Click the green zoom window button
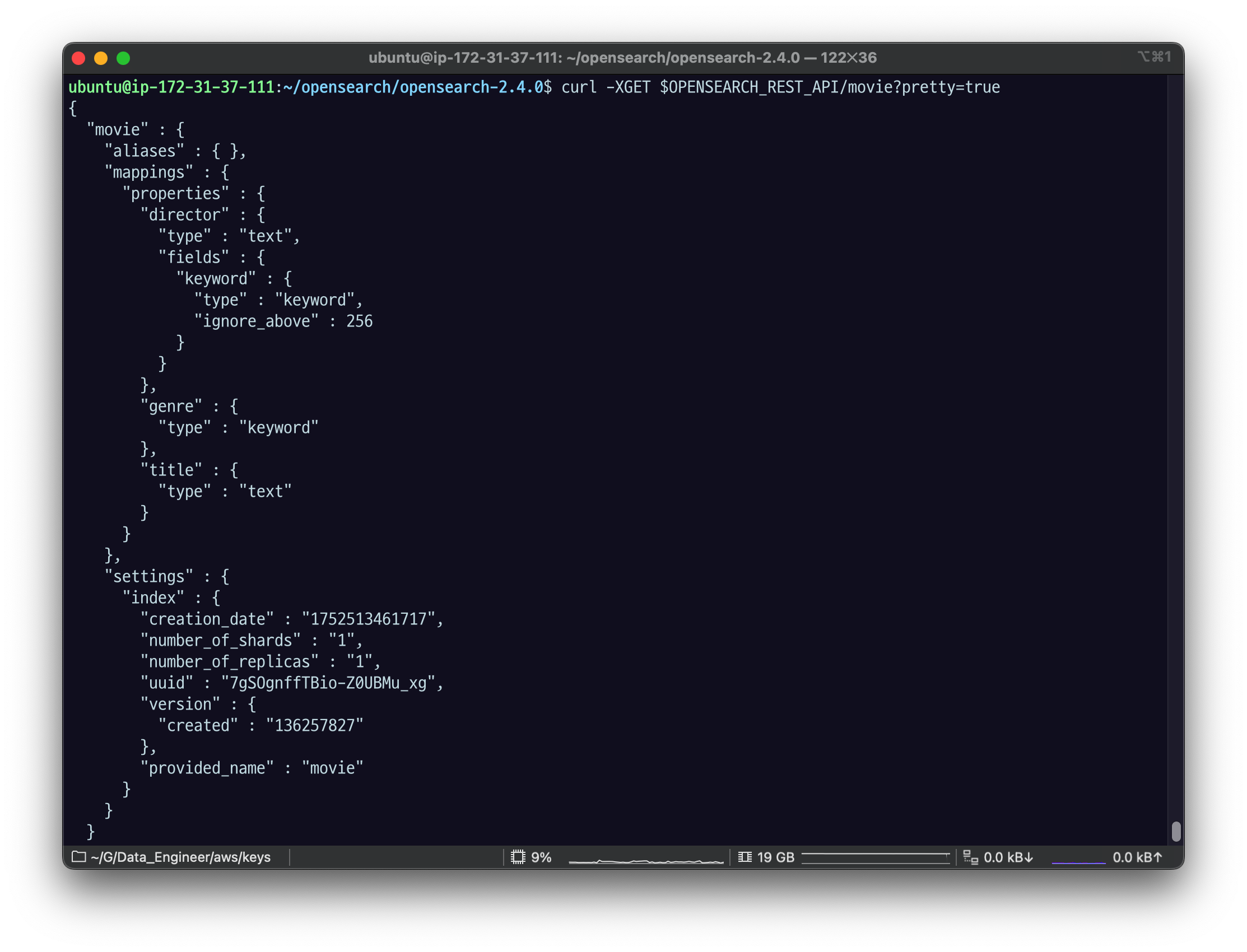 pos(123,58)
